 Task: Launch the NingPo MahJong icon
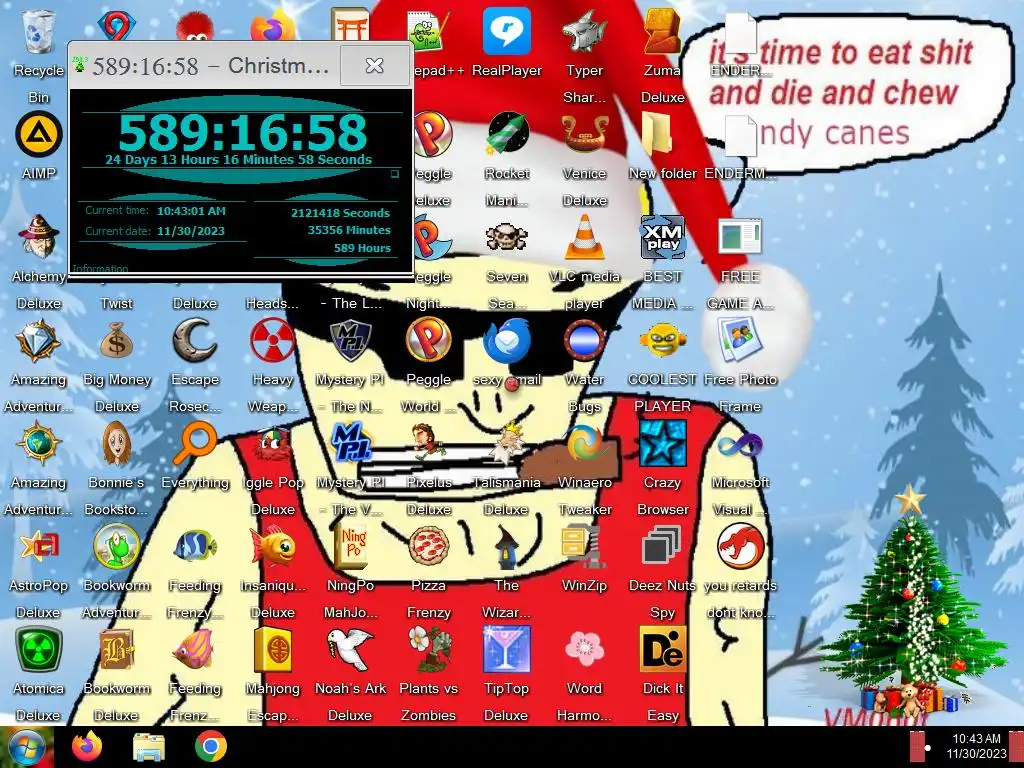350,546
